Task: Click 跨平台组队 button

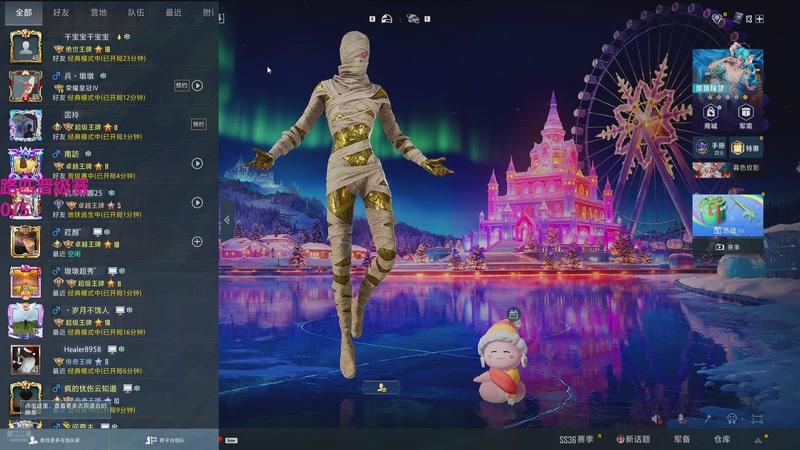Action: click(x=165, y=440)
